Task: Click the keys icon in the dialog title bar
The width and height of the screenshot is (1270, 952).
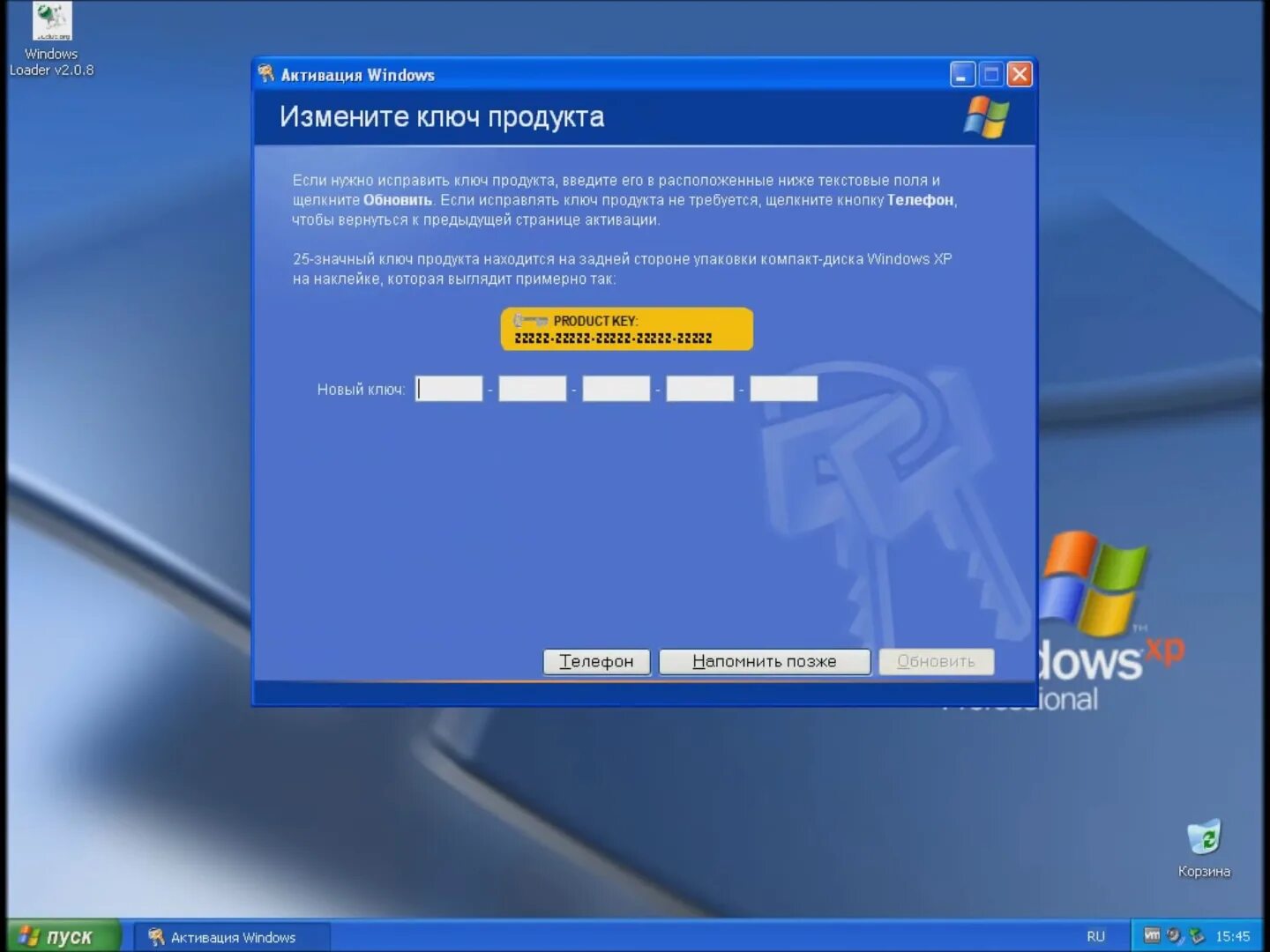Action: coord(266,74)
